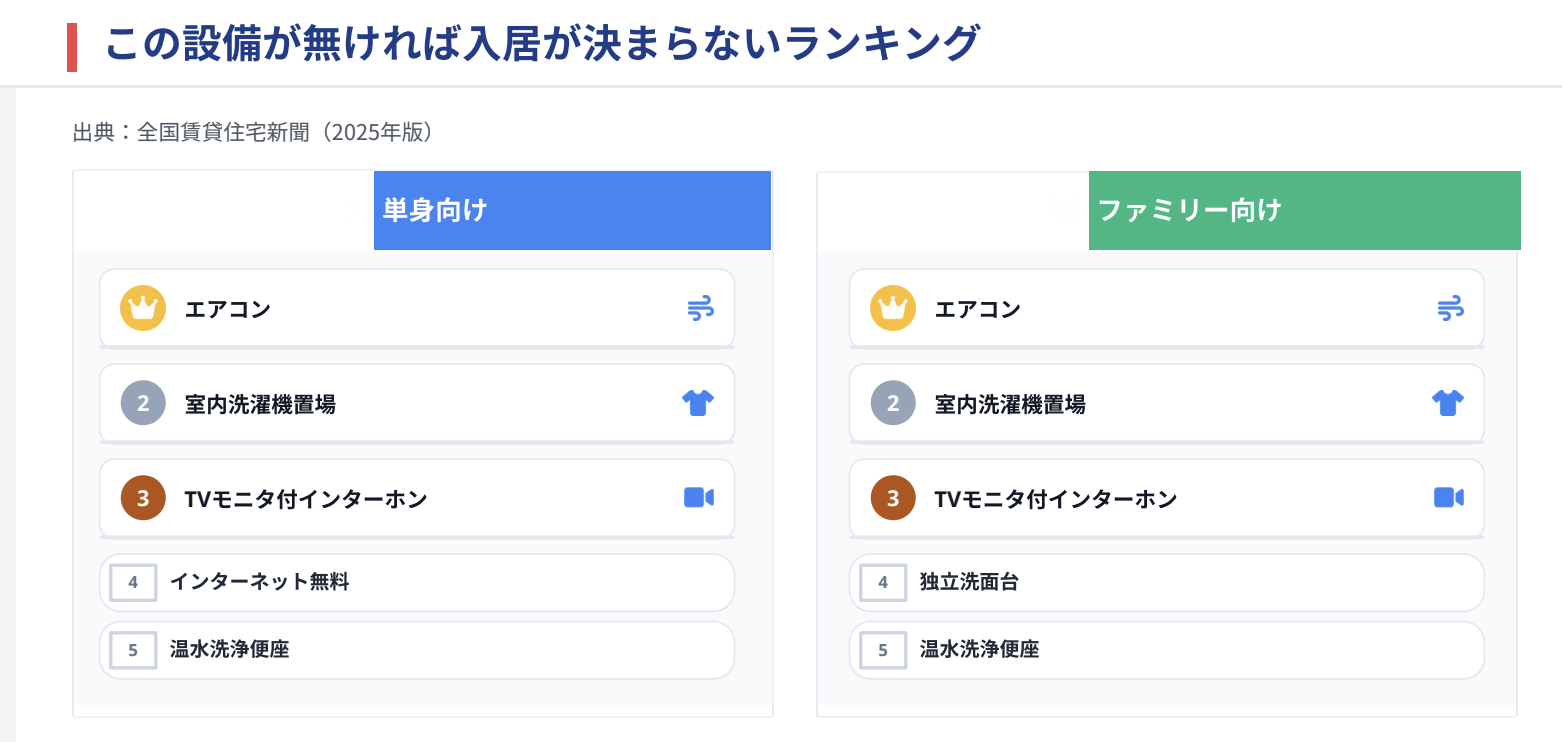Click the 独立洗面台 ranking row

click(x=1166, y=582)
